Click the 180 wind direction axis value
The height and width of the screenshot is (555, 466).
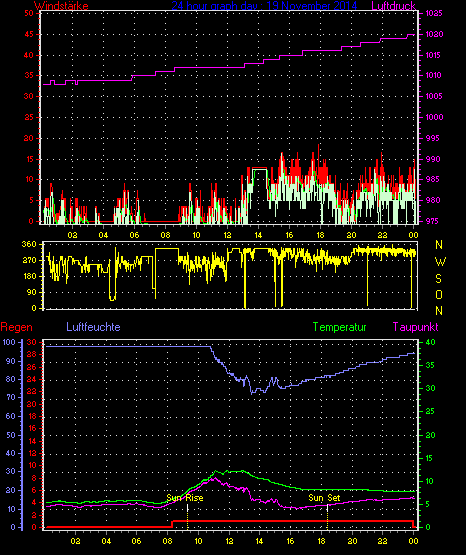29,276
